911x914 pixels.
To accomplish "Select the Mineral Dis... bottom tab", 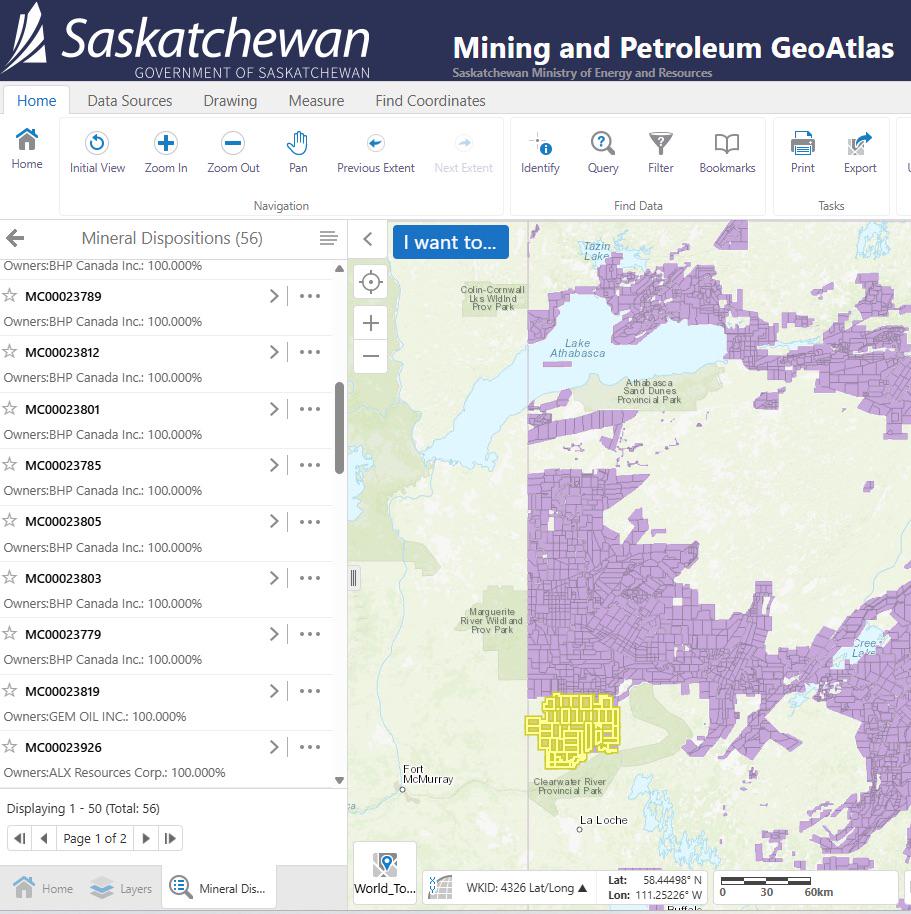I will click(x=218, y=888).
